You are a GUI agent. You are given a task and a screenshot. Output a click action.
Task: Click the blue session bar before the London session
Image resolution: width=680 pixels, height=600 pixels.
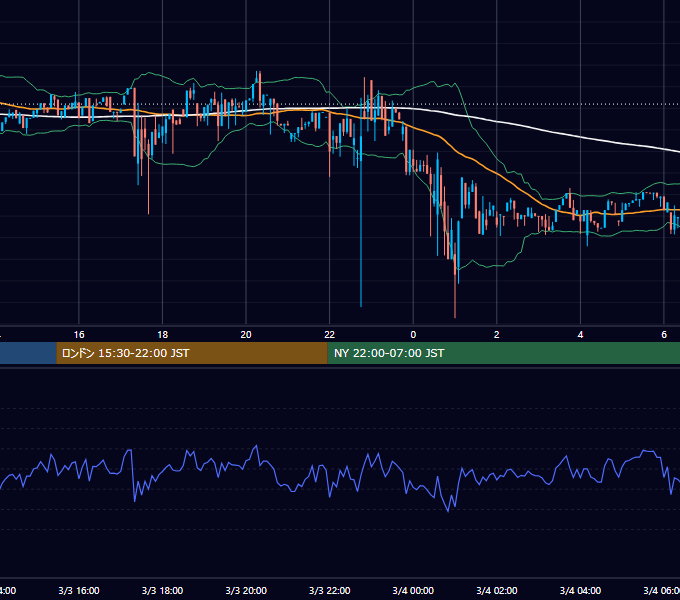[28, 353]
